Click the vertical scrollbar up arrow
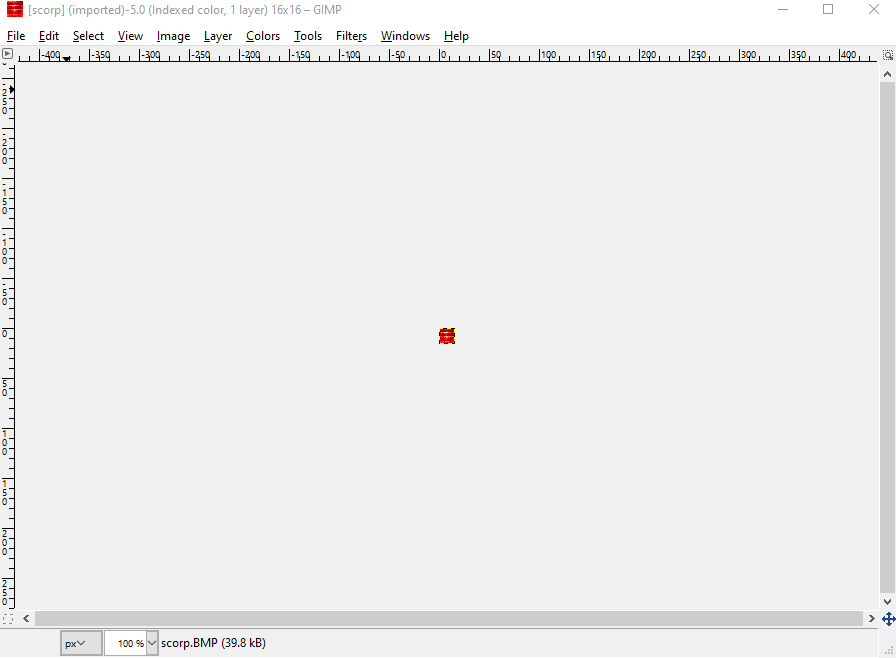896x658 pixels. pos(887,74)
